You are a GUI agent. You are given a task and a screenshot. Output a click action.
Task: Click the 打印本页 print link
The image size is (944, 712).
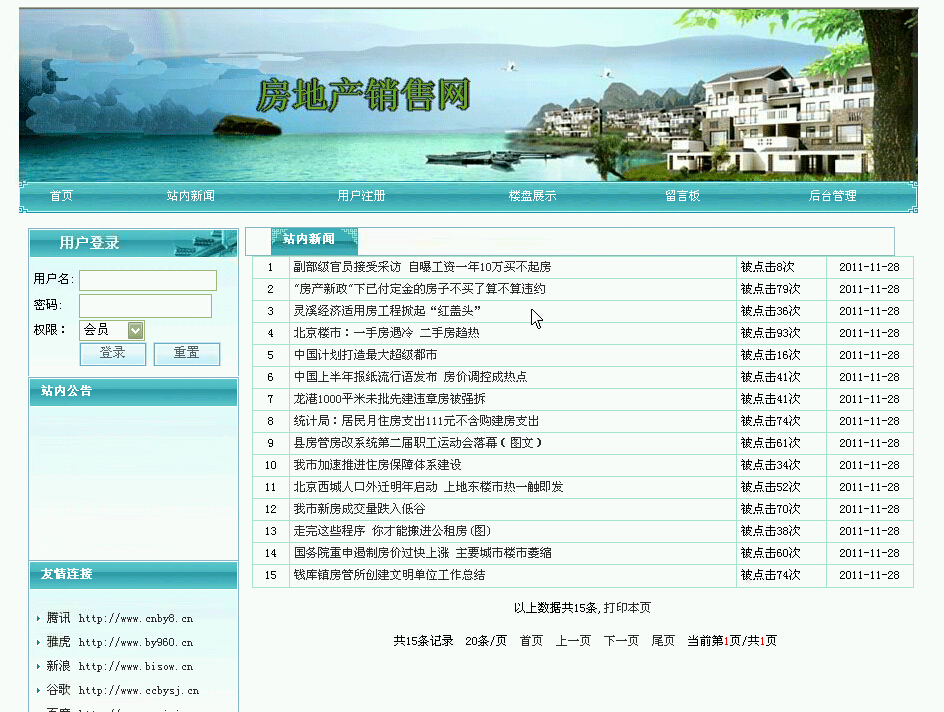(627, 607)
